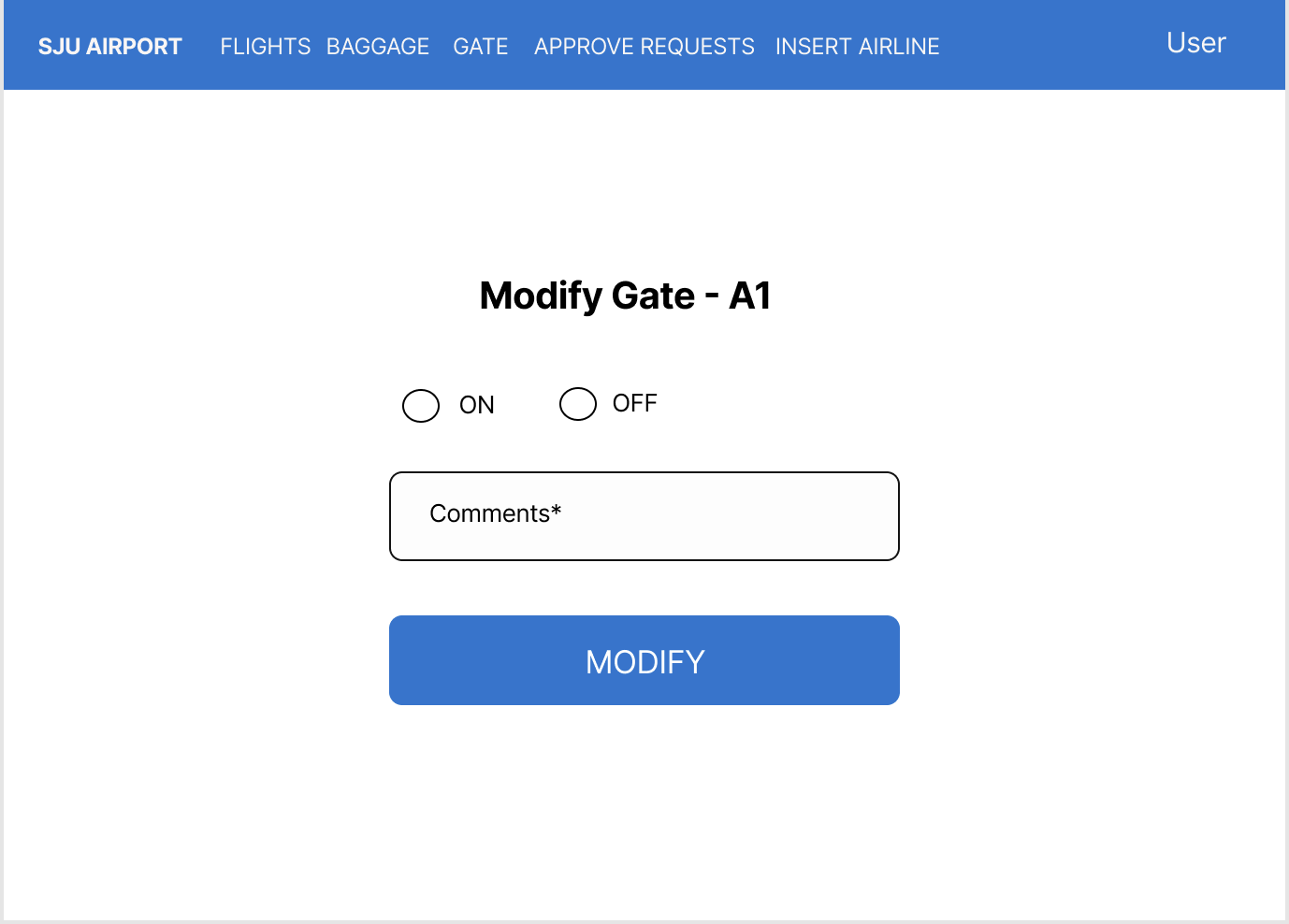Open the INSERT AIRLINE page
1289x924 pixels.
click(x=857, y=45)
